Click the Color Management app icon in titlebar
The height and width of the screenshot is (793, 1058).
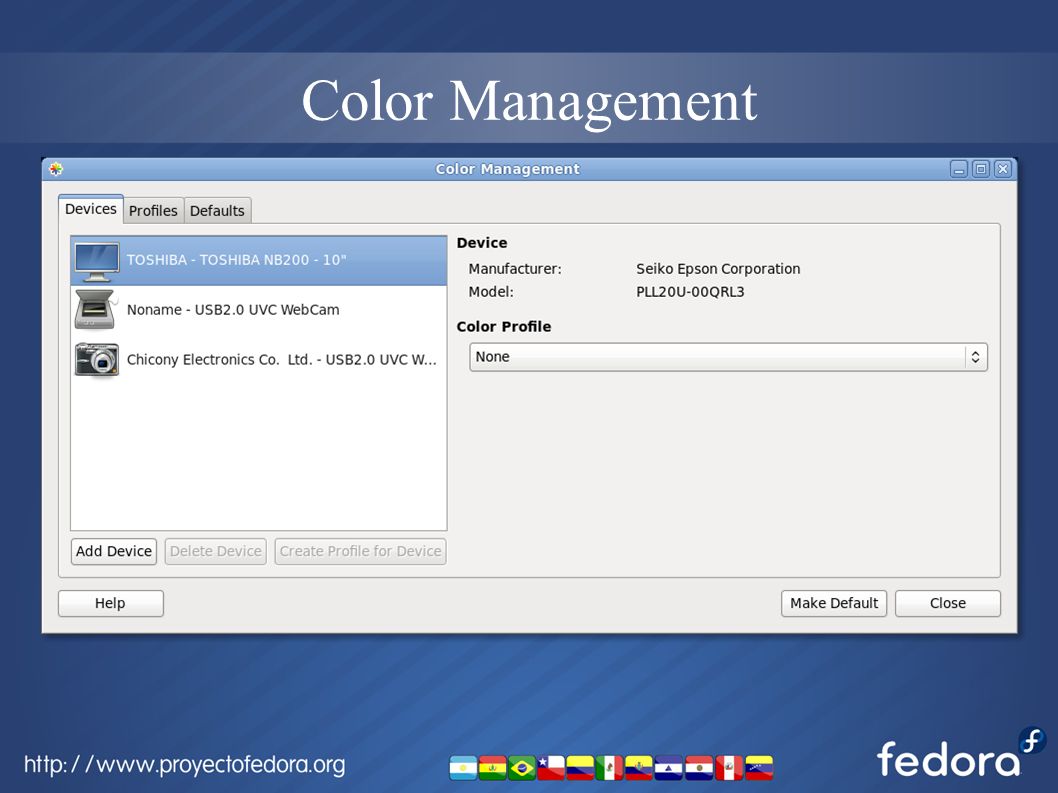[56, 169]
